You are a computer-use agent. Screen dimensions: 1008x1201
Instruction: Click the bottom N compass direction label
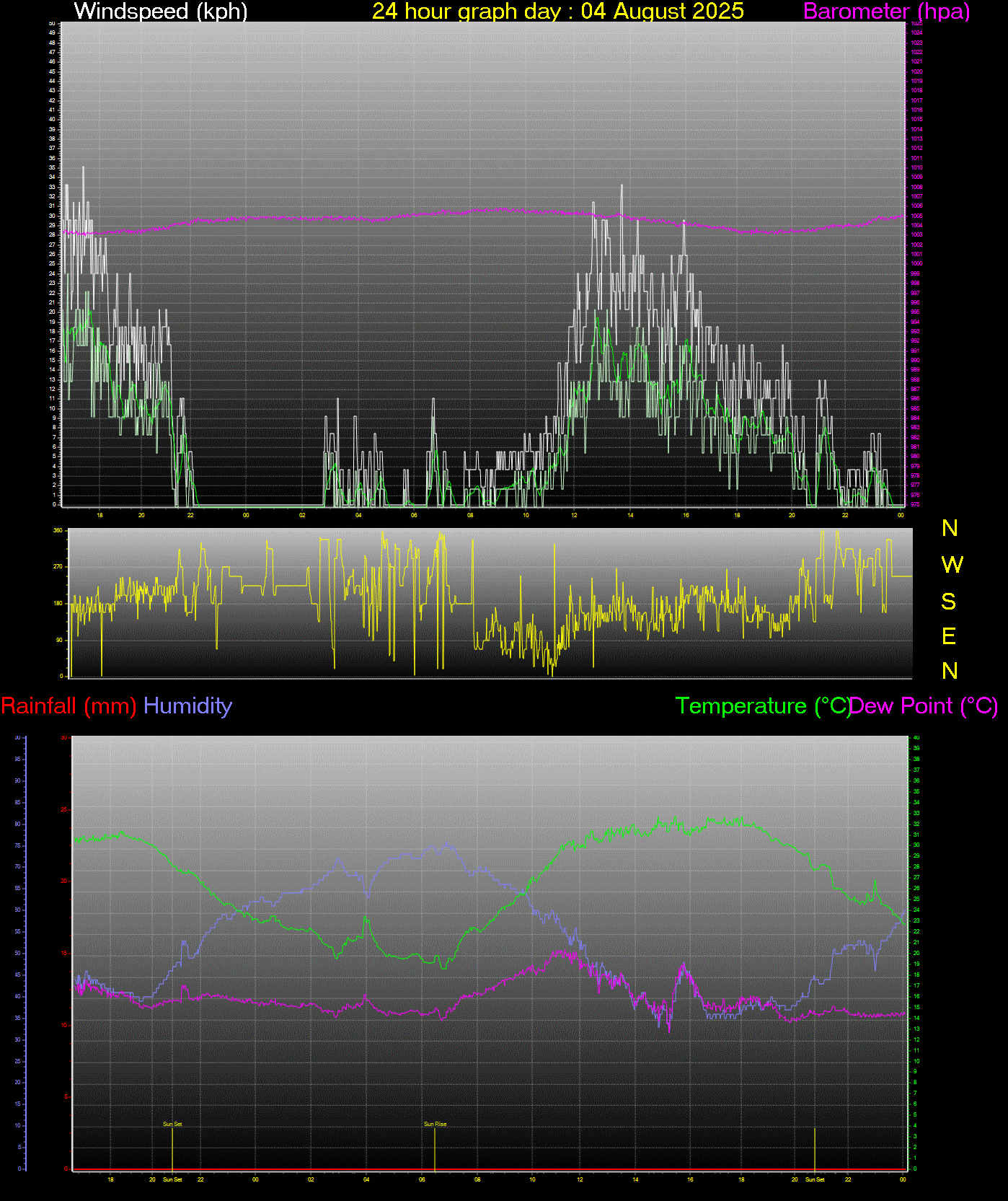click(x=950, y=671)
